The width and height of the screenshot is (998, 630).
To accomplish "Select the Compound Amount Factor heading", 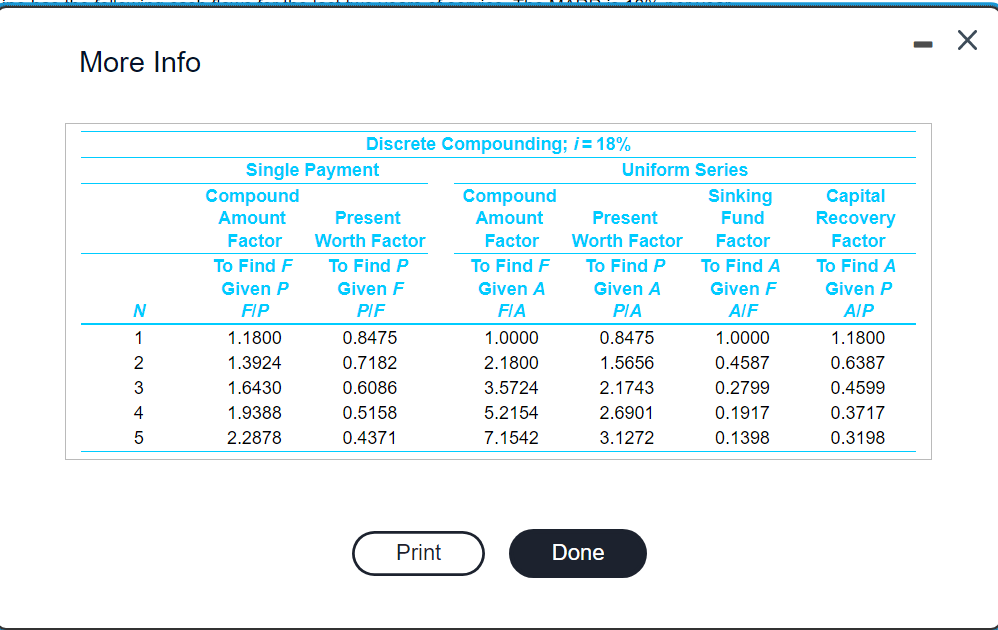I will pyautogui.click(x=252, y=217).
